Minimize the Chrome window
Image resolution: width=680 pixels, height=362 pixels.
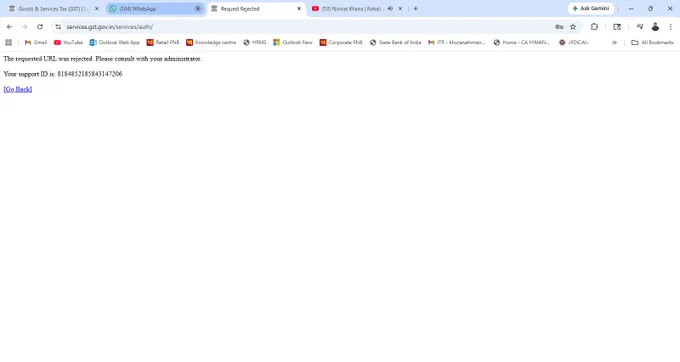pyautogui.click(x=631, y=9)
